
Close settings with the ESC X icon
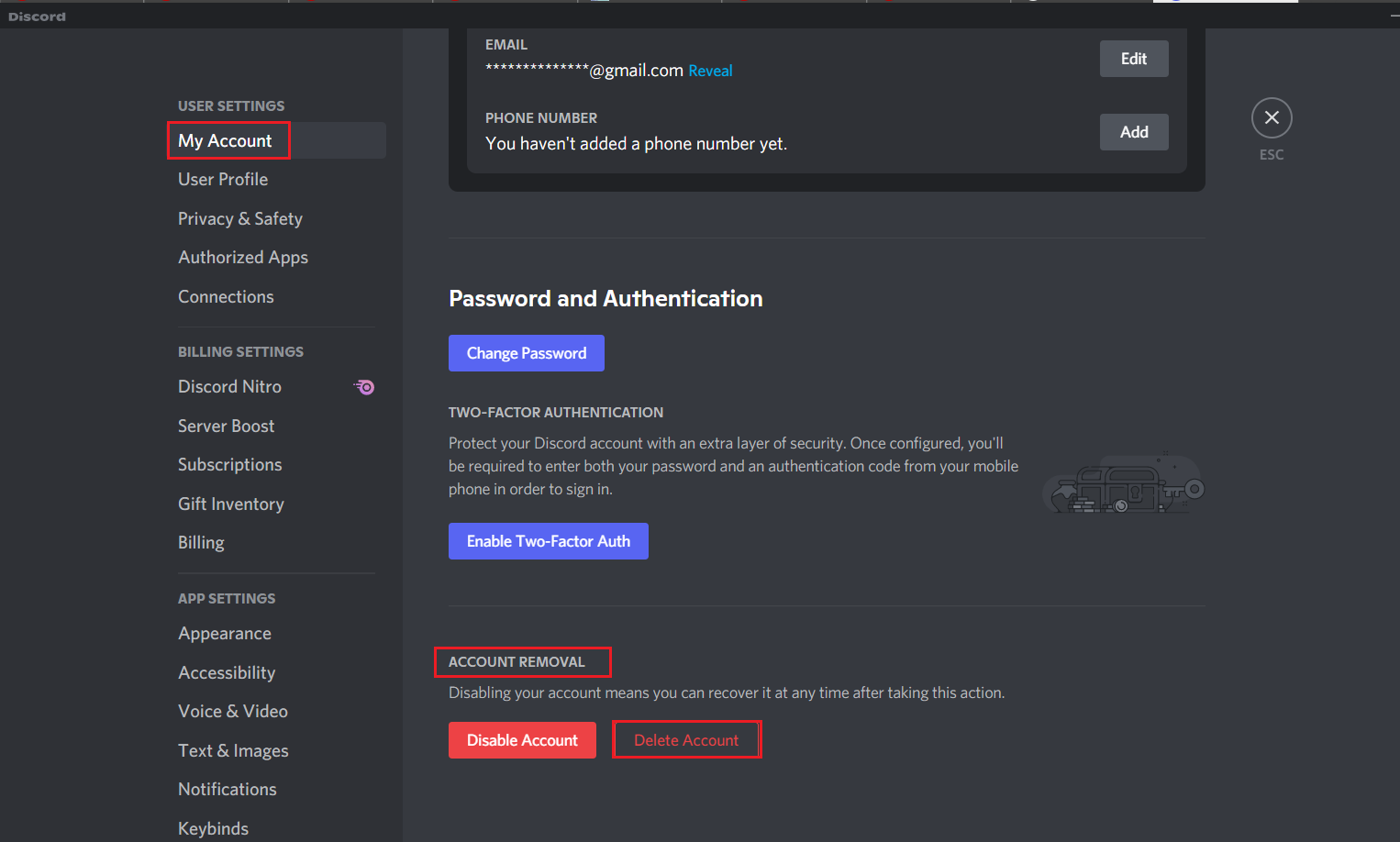coord(1272,118)
